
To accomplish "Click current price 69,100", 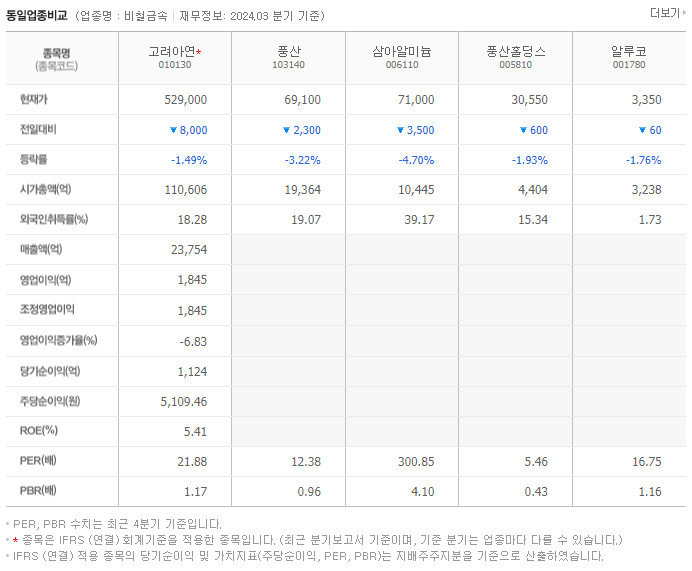I will (x=302, y=100).
